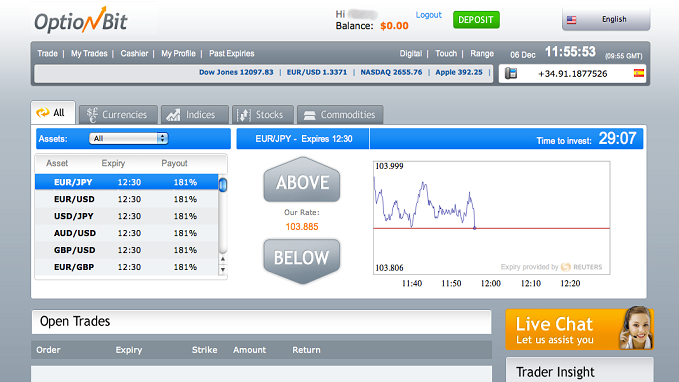The height and width of the screenshot is (382, 679).
Task: Switch to the Stocks tab
Action: 262,115
